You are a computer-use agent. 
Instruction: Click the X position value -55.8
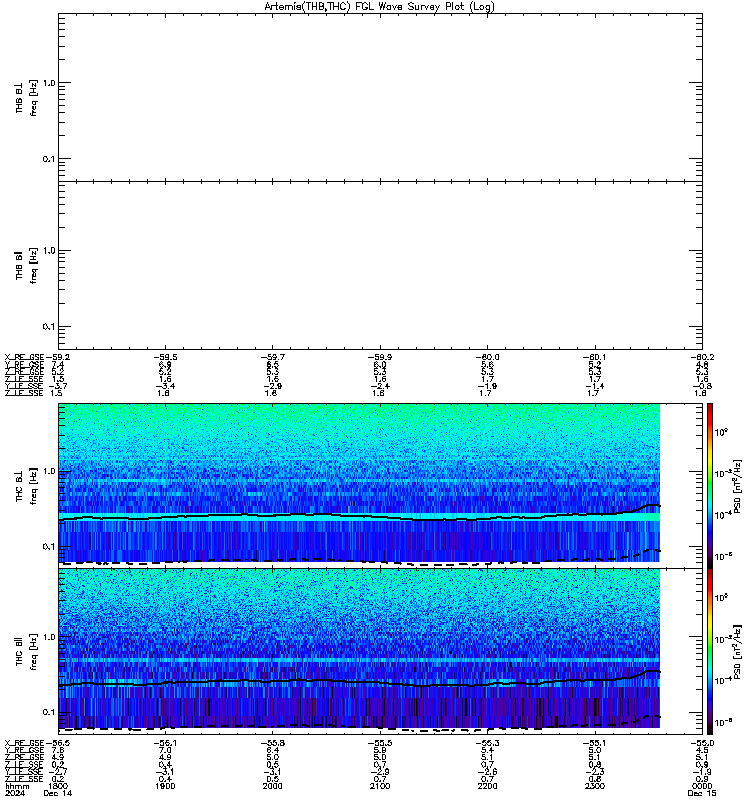(x=272, y=743)
